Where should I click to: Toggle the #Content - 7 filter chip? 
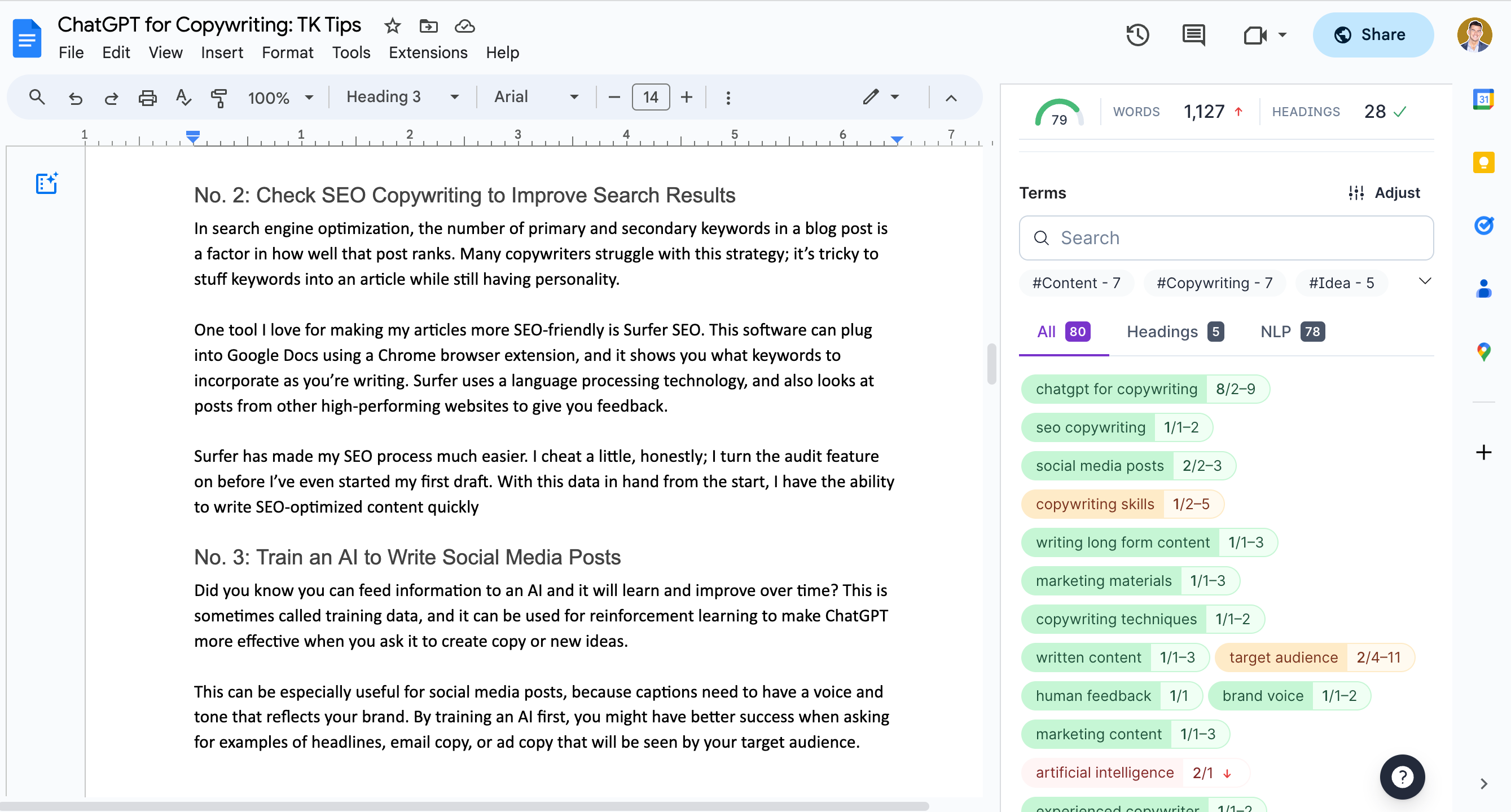tap(1076, 283)
